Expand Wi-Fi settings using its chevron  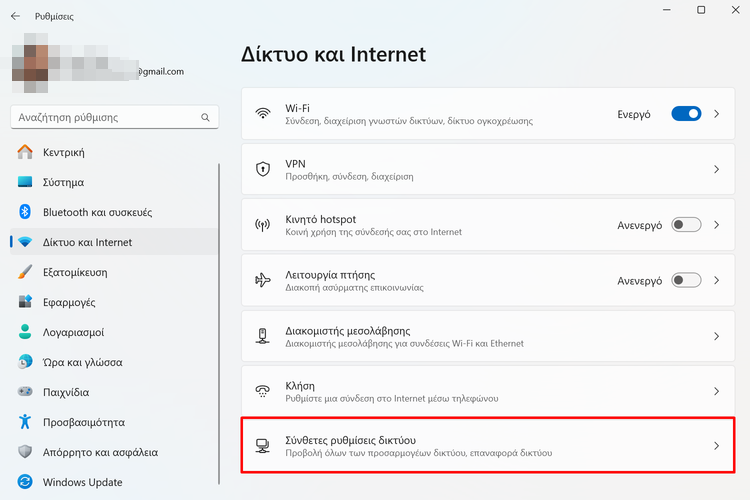[716, 114]
